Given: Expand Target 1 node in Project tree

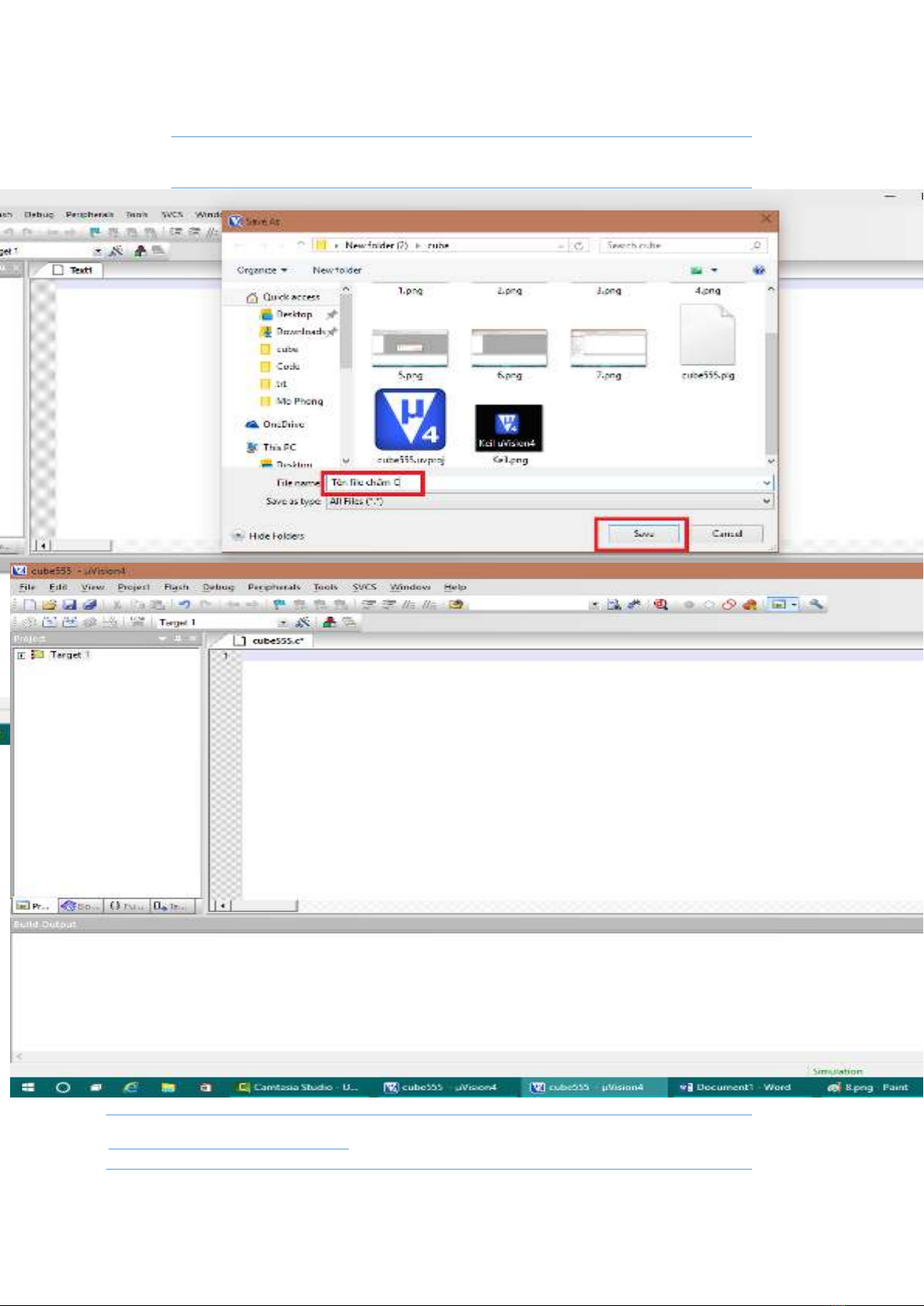Looking at the screenshot, I should (x=21, y=655).
